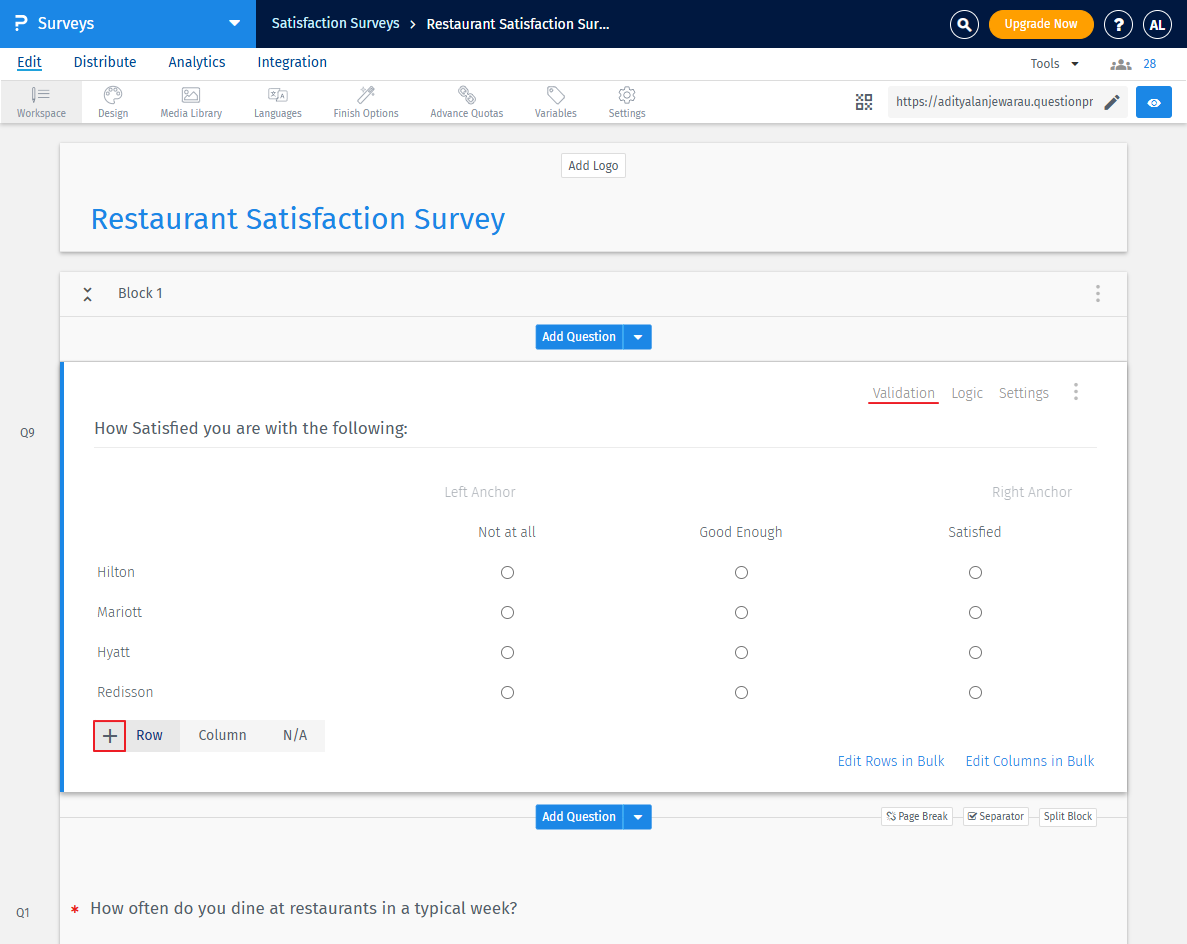The image size is (1187, 944).
Task: Open the Languages panel
Action: tap(277, 101)
